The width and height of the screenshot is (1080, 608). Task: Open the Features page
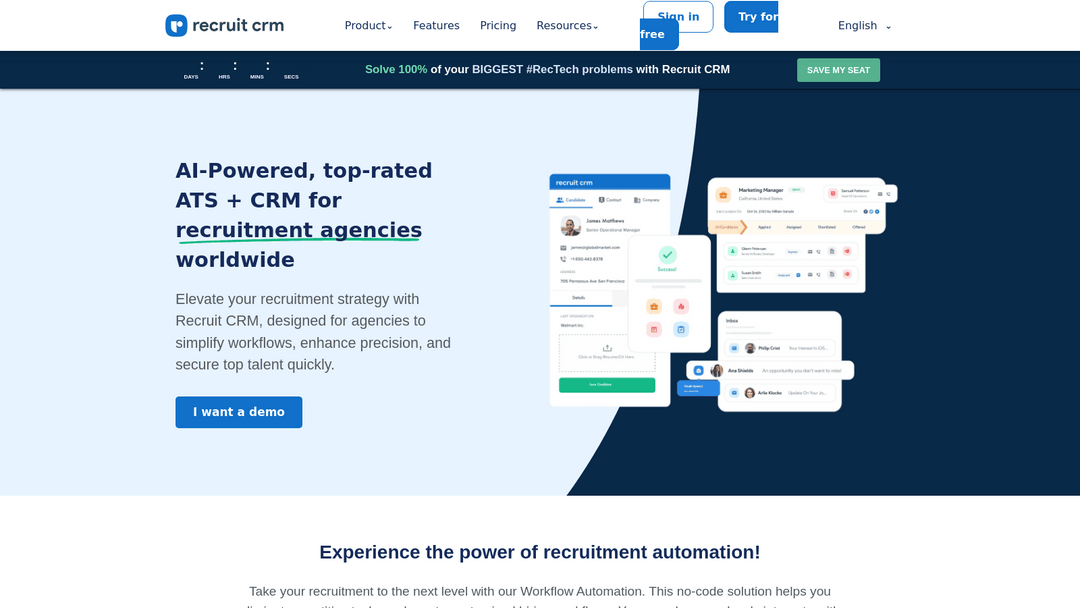(x=436, y=25)
